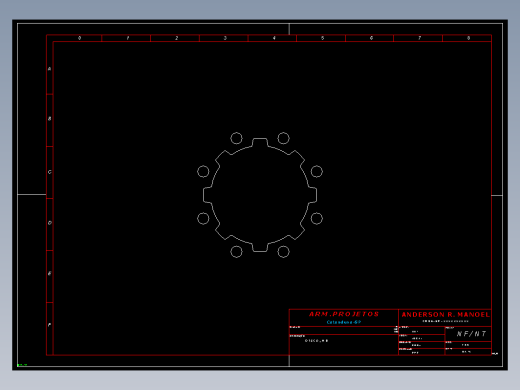Click row zone label E on the left border
Viewport: 520px width, 390px height.
[x=50, y=273]
